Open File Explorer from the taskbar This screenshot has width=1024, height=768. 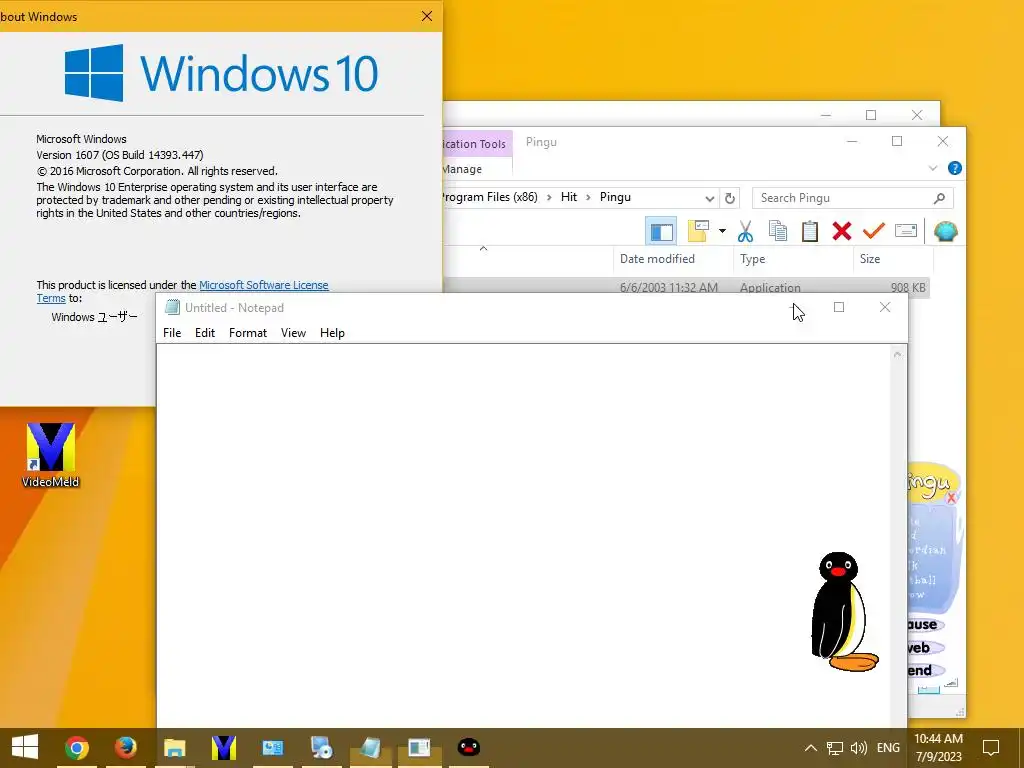(174, 748)
